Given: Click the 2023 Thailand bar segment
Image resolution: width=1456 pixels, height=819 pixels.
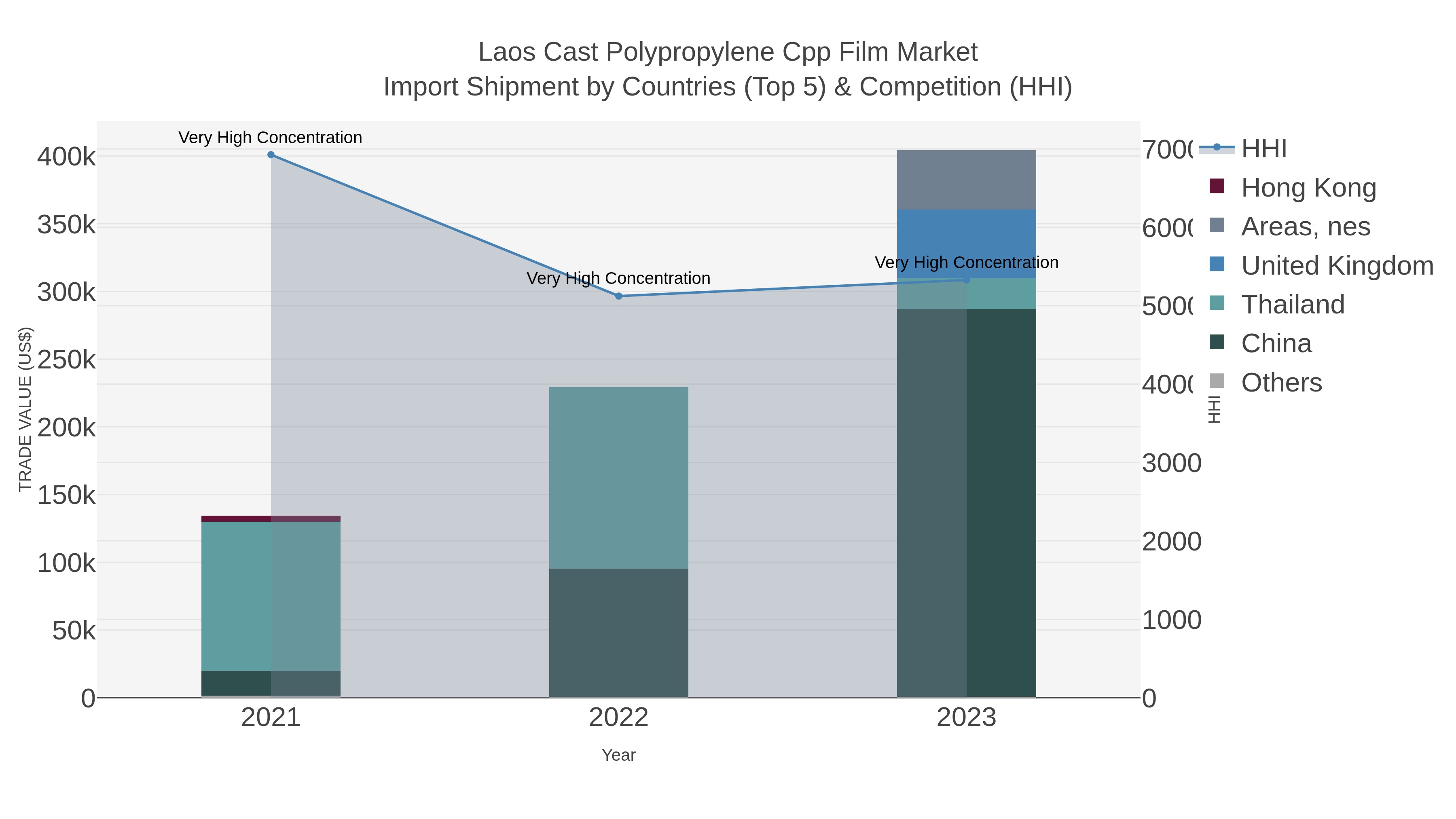Looking at the screenshot, I should (x=967, y=294).
